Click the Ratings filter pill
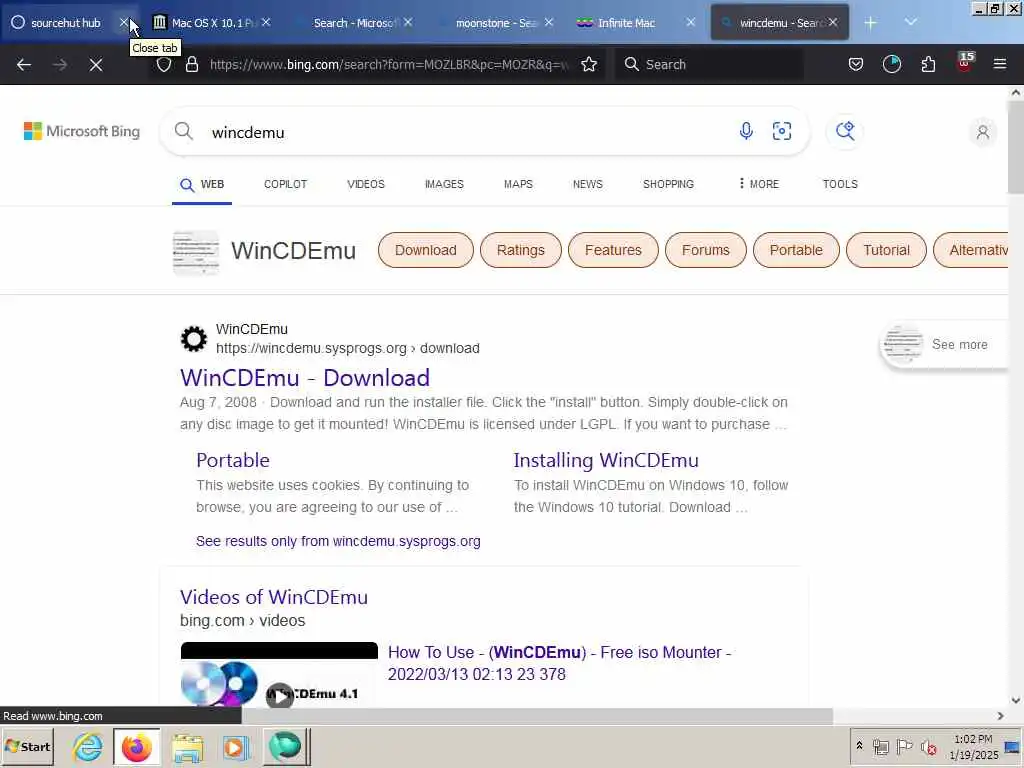The image size is (1024, 768). tap(520, 250)
